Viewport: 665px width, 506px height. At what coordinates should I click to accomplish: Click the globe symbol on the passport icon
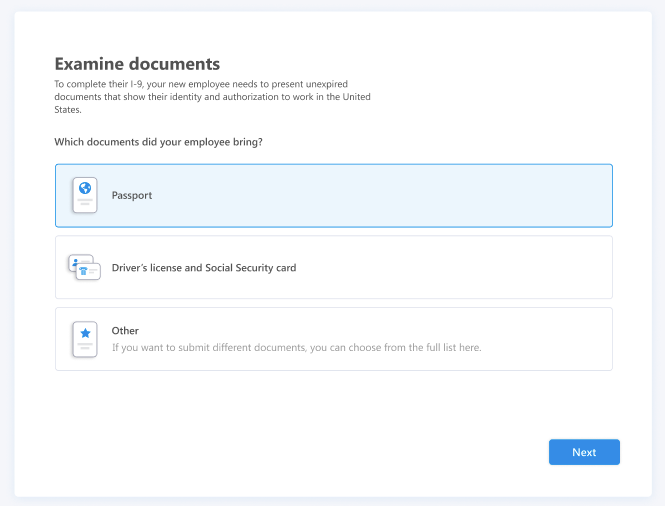[x=85, y=188]
